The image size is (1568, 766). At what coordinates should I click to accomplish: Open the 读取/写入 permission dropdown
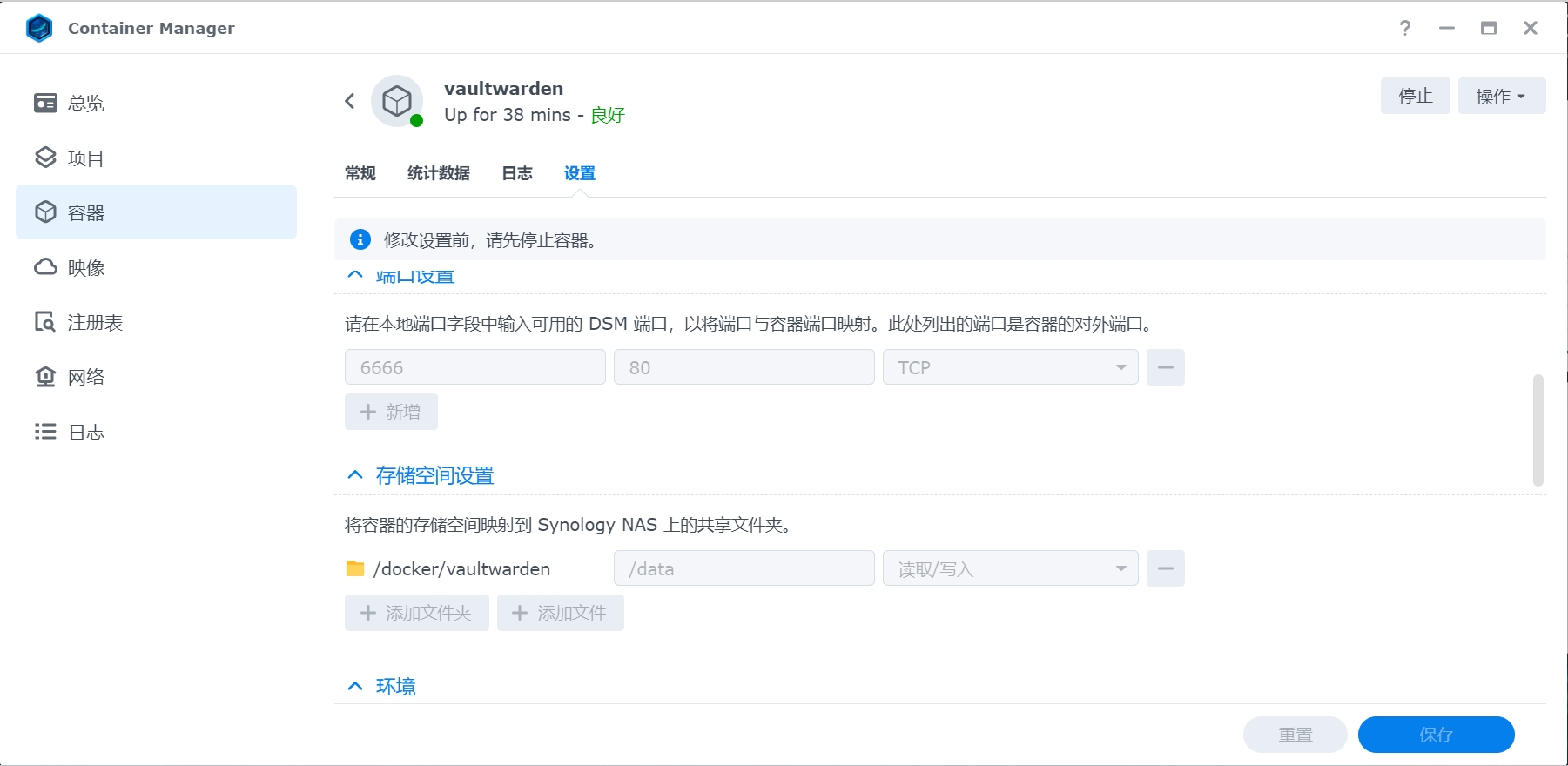coord(1010,568)
